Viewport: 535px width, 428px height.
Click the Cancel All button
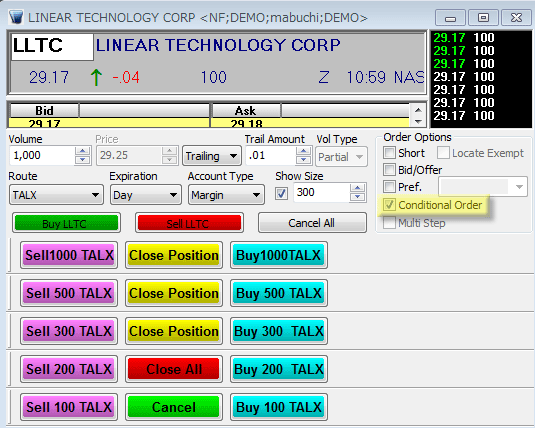coord(312,223)
